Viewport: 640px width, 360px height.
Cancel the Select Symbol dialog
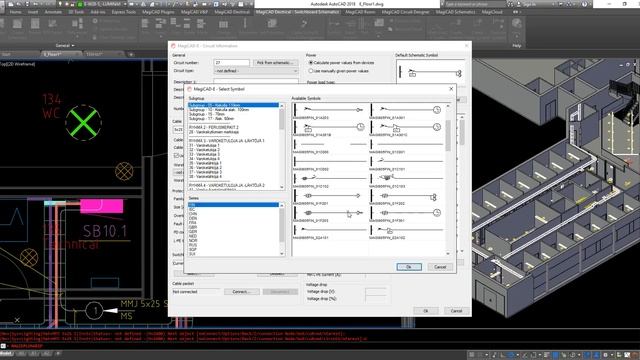click(440, 267)
